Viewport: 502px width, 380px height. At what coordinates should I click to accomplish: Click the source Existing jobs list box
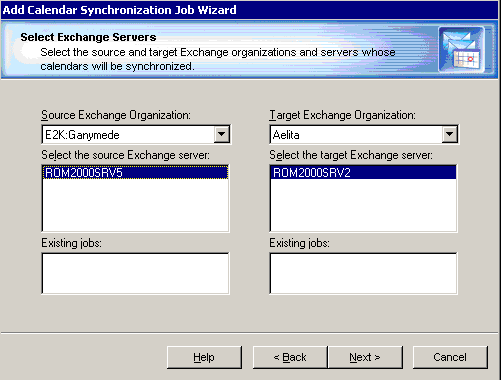point(135,273)
